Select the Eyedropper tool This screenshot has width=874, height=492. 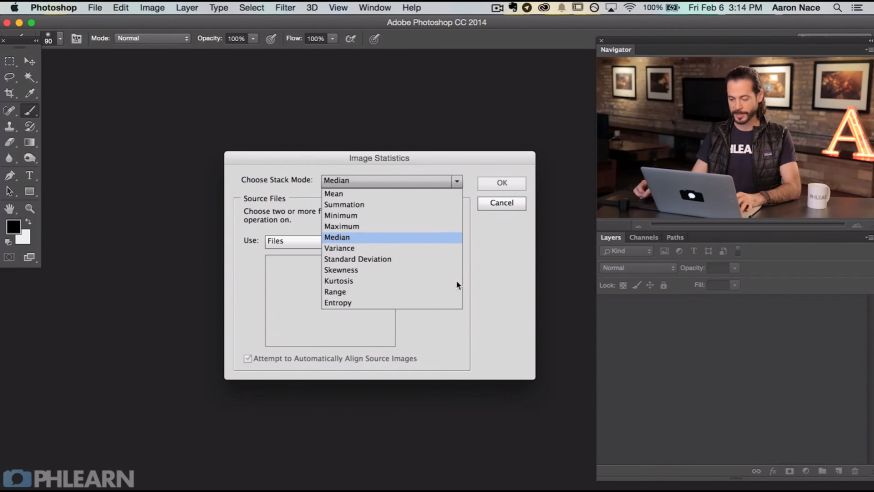[30, 93]
